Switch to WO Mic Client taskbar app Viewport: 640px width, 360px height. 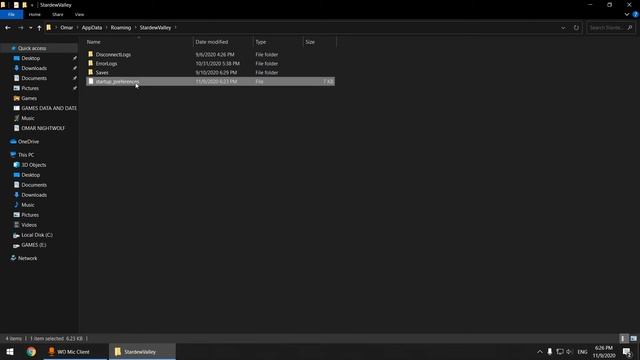pyautogui.click(x=75, y=351)
